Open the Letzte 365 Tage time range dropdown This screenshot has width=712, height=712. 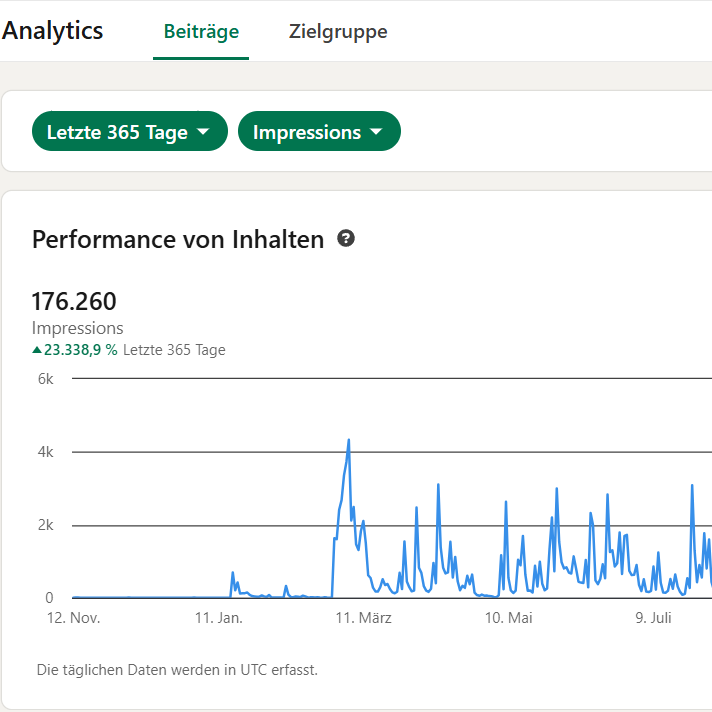(x=129, y=131)
